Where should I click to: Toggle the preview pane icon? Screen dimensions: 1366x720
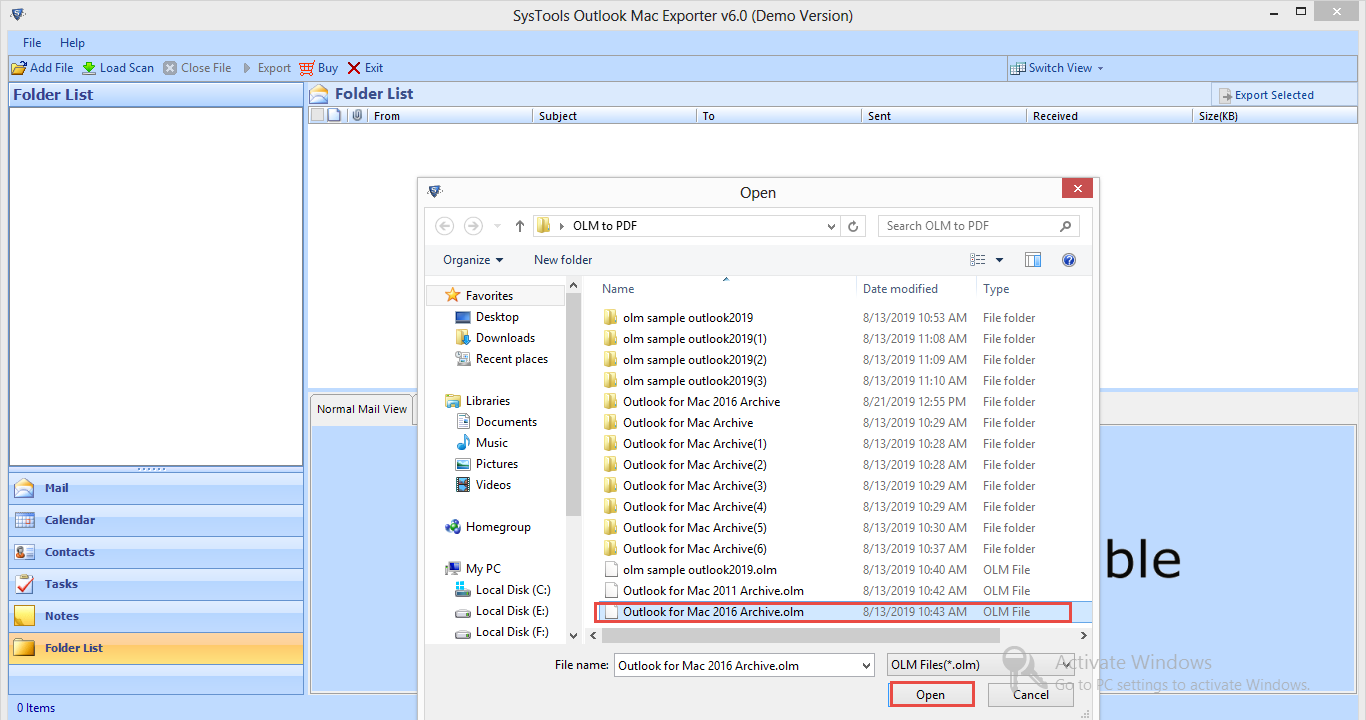pyautogui.click(x=1033, y=260)
